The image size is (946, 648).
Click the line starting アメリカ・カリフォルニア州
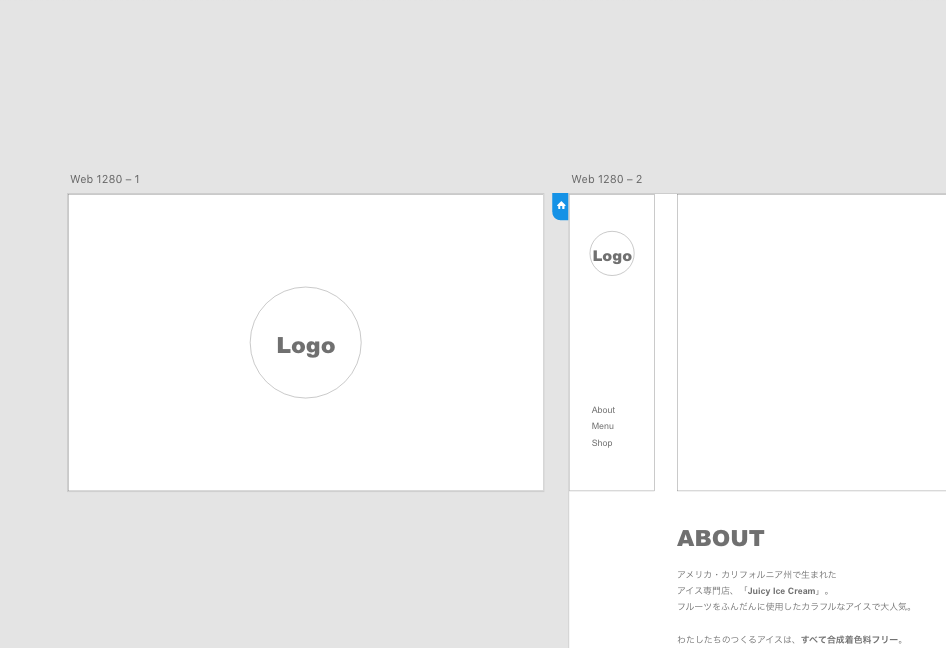click(757, 574)
